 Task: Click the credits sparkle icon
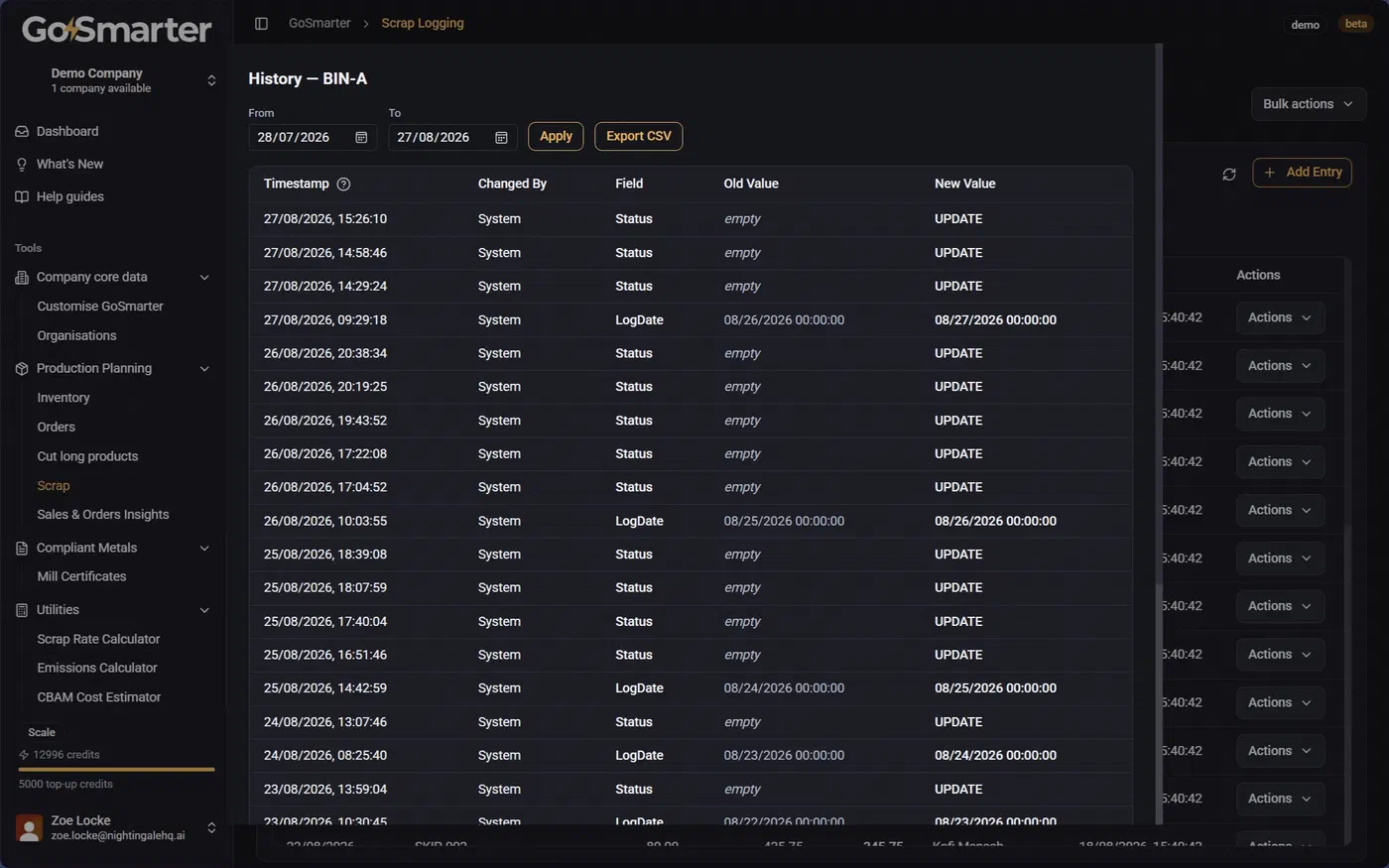(x=24, y=754)
